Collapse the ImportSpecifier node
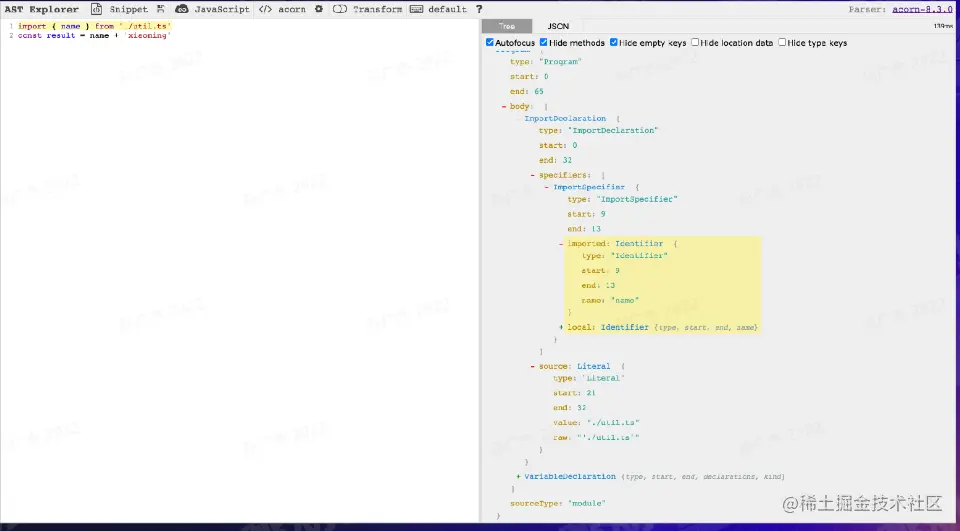960x531 pixels. [x=547, y=187]
